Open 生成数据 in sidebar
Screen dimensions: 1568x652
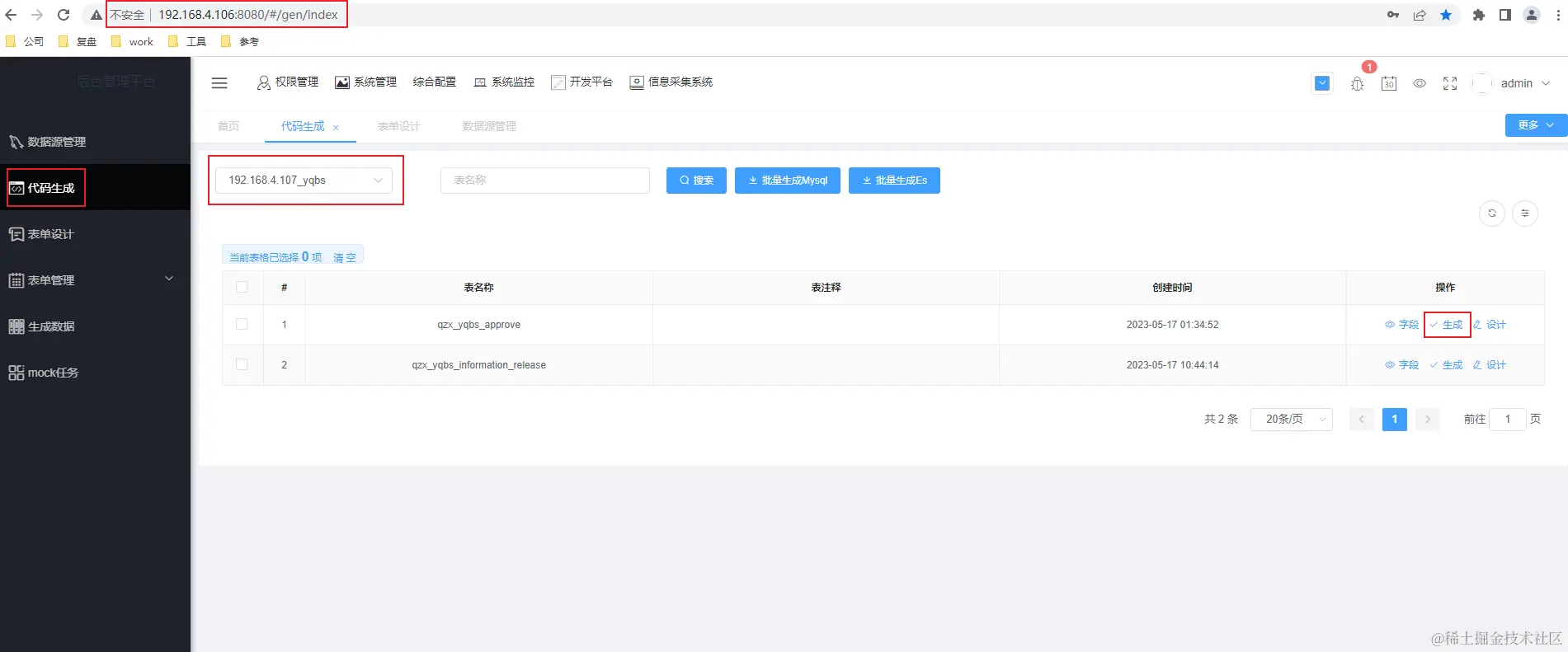(95, 326)
